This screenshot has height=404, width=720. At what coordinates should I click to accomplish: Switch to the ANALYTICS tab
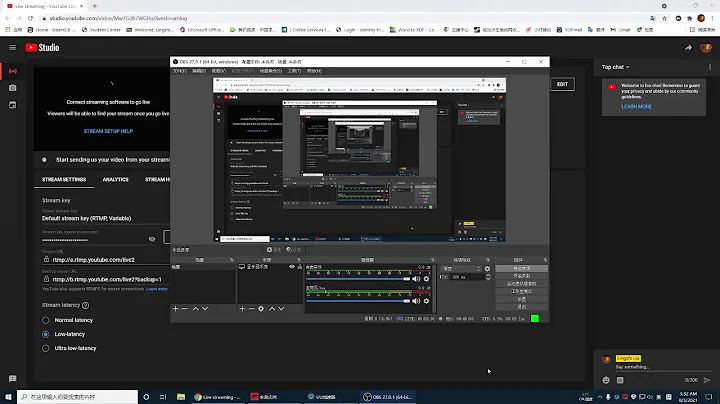(116, 180)
